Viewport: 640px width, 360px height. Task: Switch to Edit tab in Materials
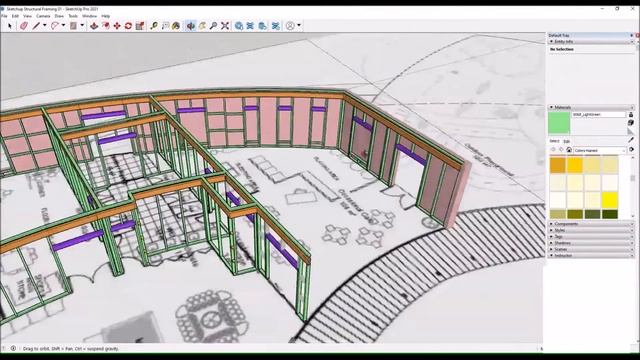(567, 141)
